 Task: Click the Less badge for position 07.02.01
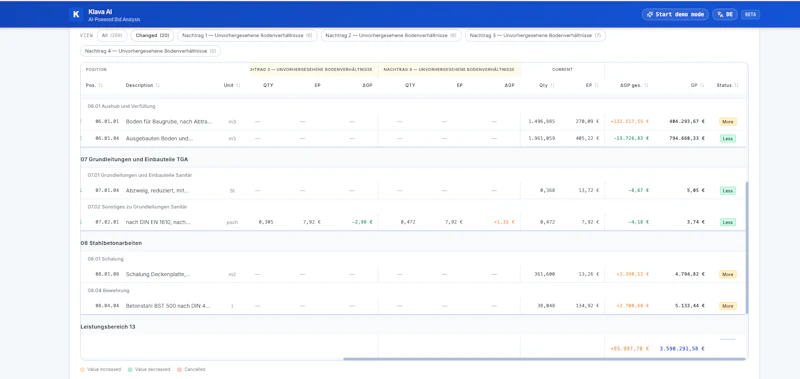[728, 222]
